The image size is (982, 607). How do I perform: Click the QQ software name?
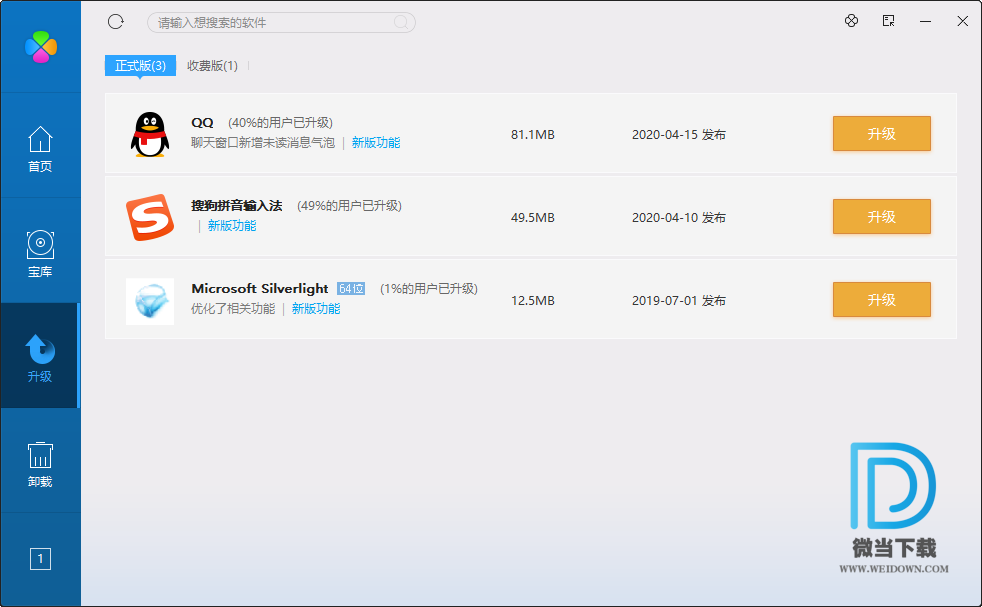tap(202, 123)
